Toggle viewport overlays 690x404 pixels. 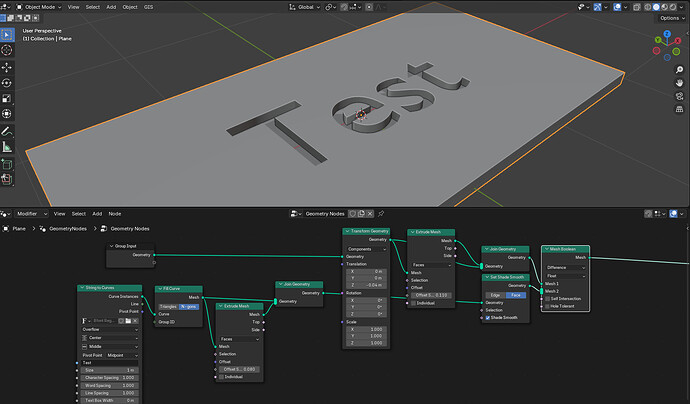click(617, 7)
